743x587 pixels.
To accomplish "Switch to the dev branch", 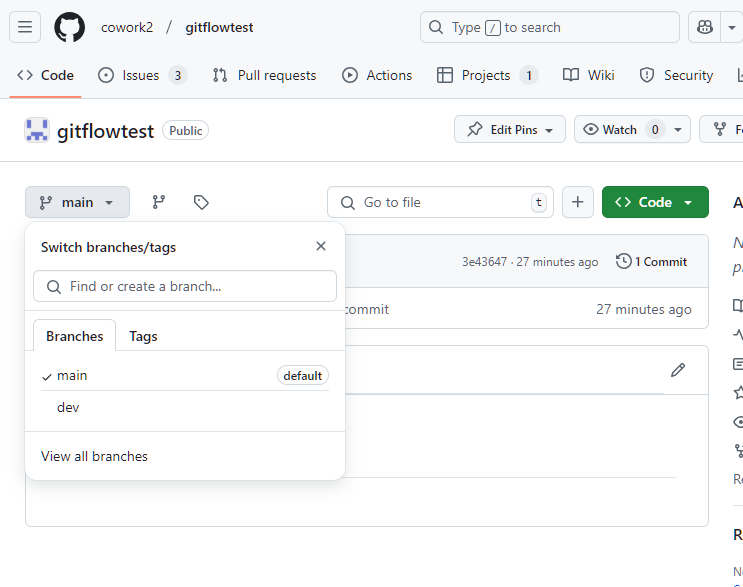I will click(x=185, y=407).
